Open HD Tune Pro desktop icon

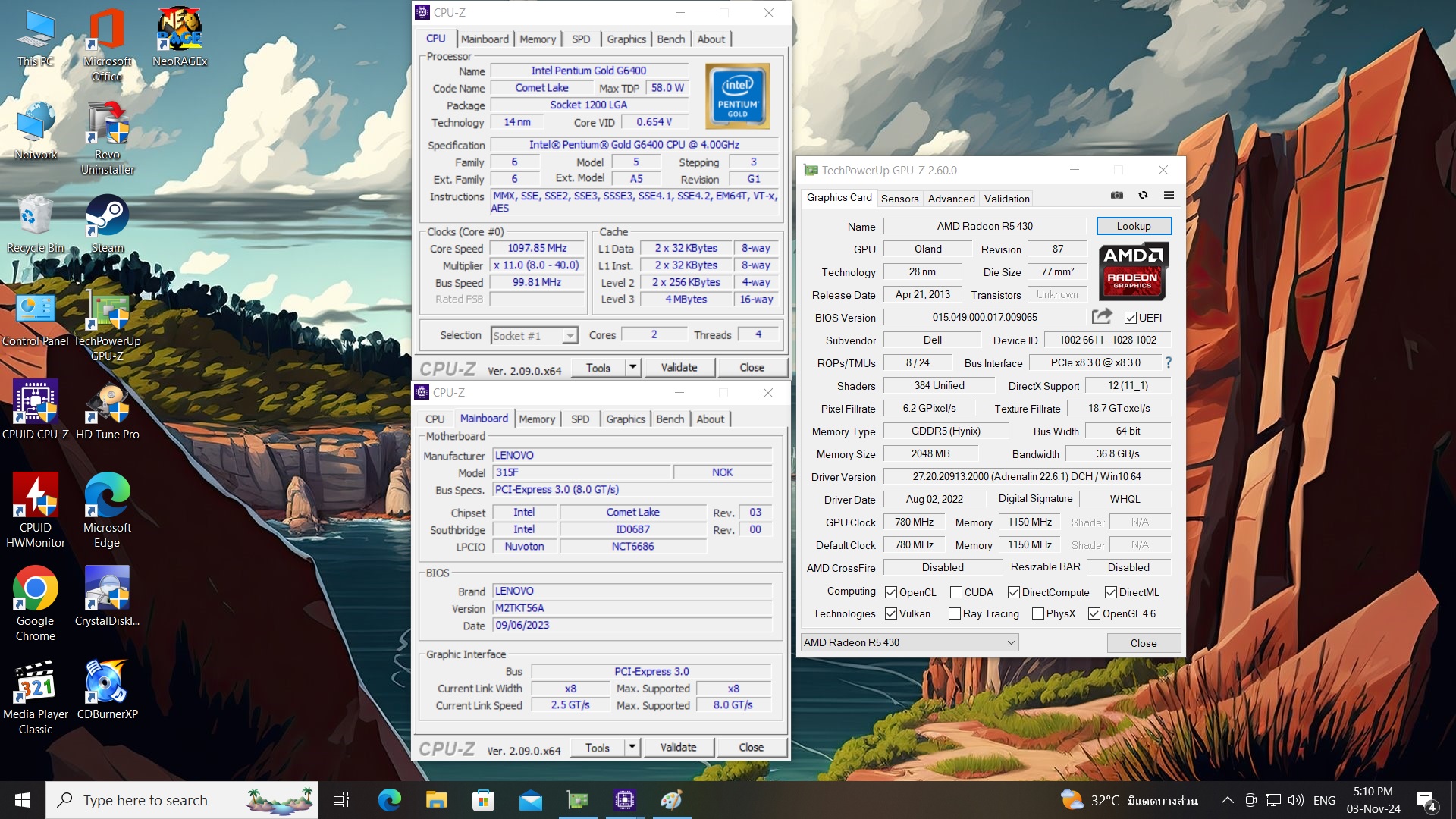coord(108,405)
